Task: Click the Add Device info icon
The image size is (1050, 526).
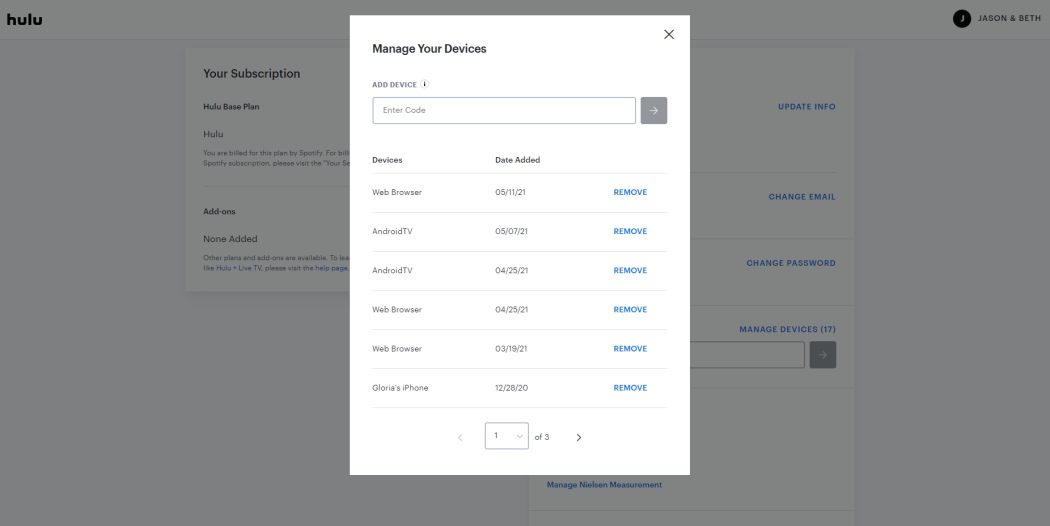Action: [x=425, y=85]
